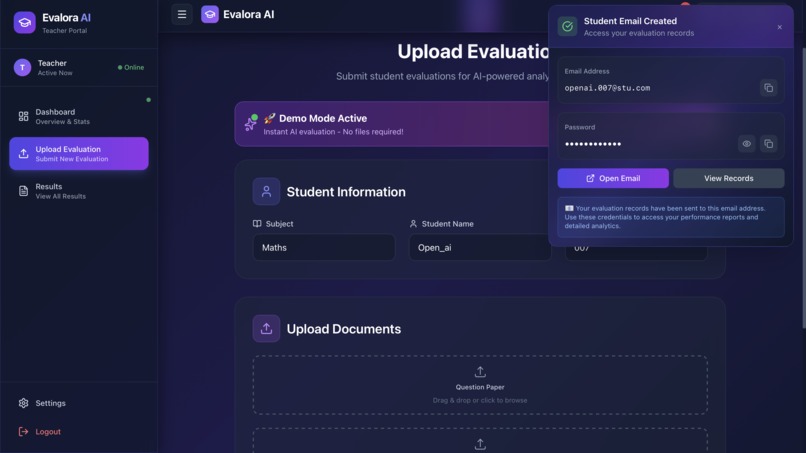Click the Student Name field
806x453 pixels.
tap(480, 247)
